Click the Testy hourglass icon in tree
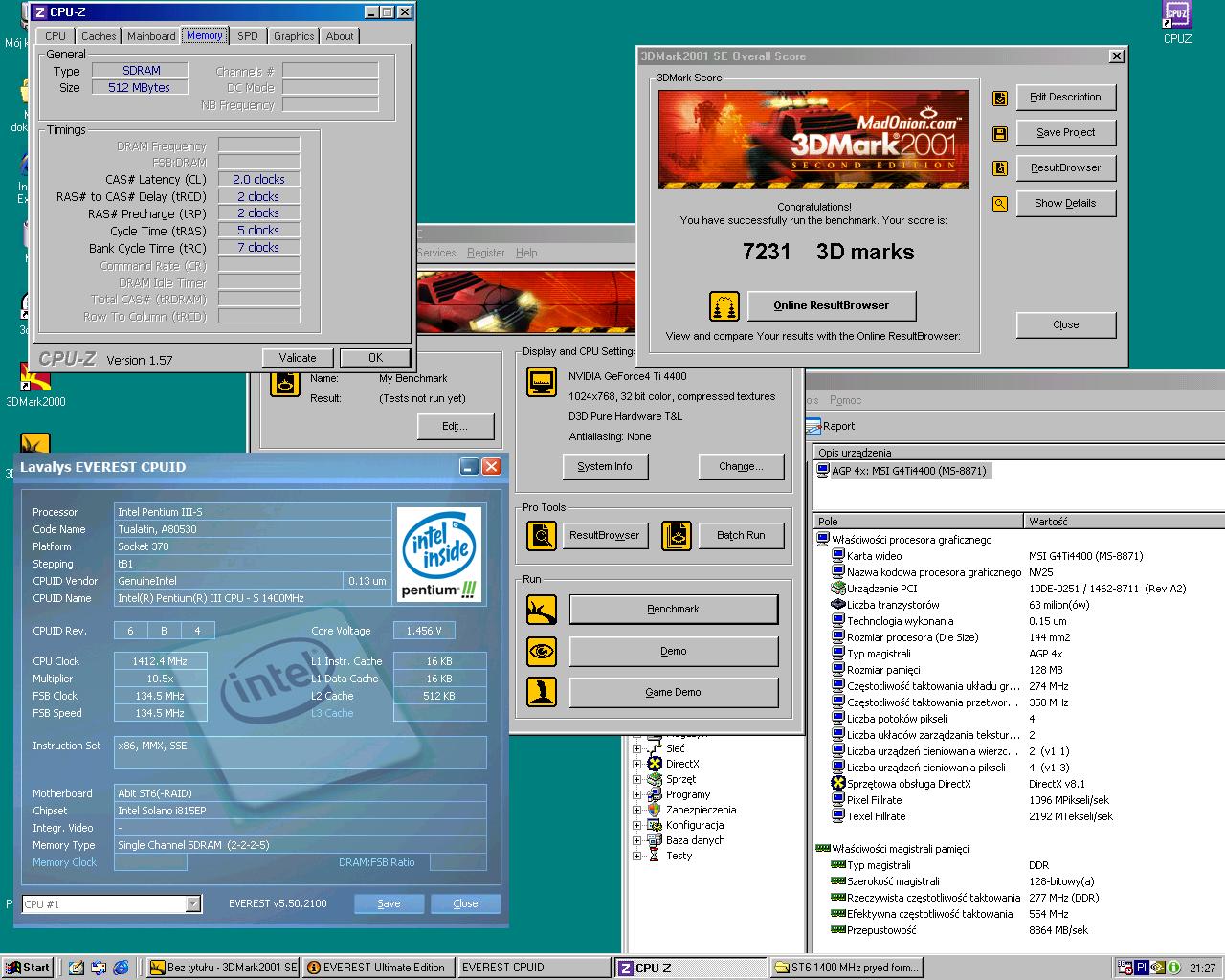This screenshot has width=1225, height=980. 655,856
